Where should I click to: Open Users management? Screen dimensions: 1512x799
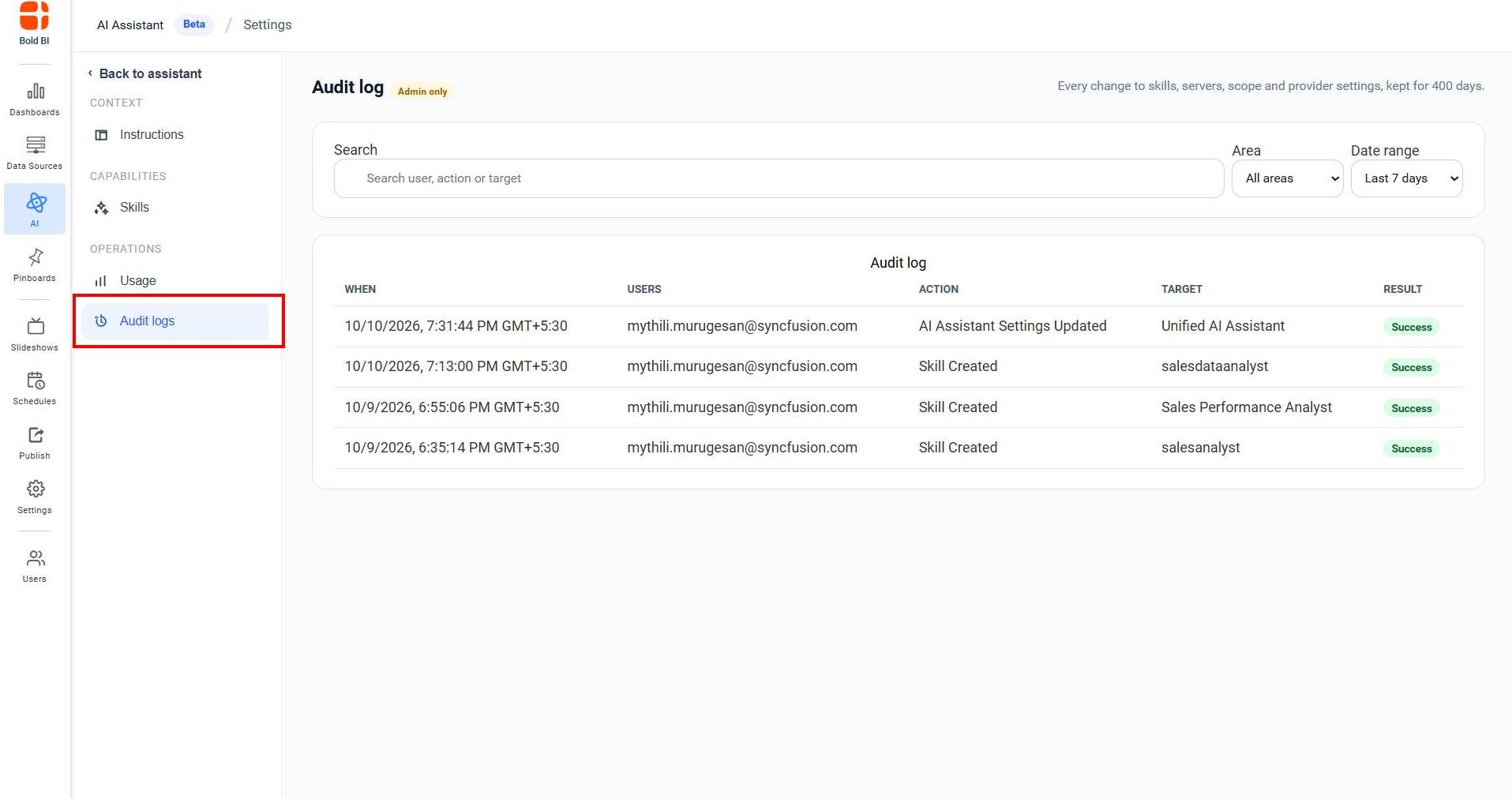(x=35, y=566)
